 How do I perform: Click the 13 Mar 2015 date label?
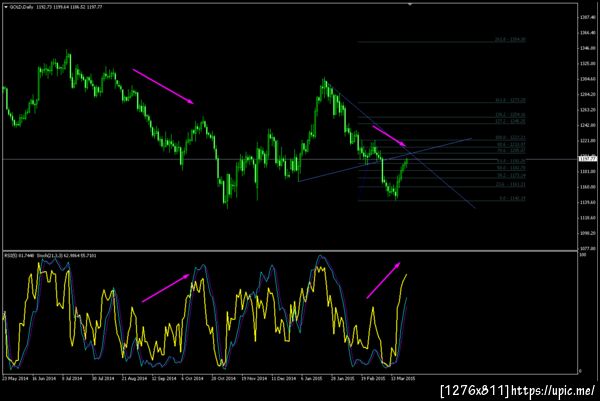coord(403,378)
